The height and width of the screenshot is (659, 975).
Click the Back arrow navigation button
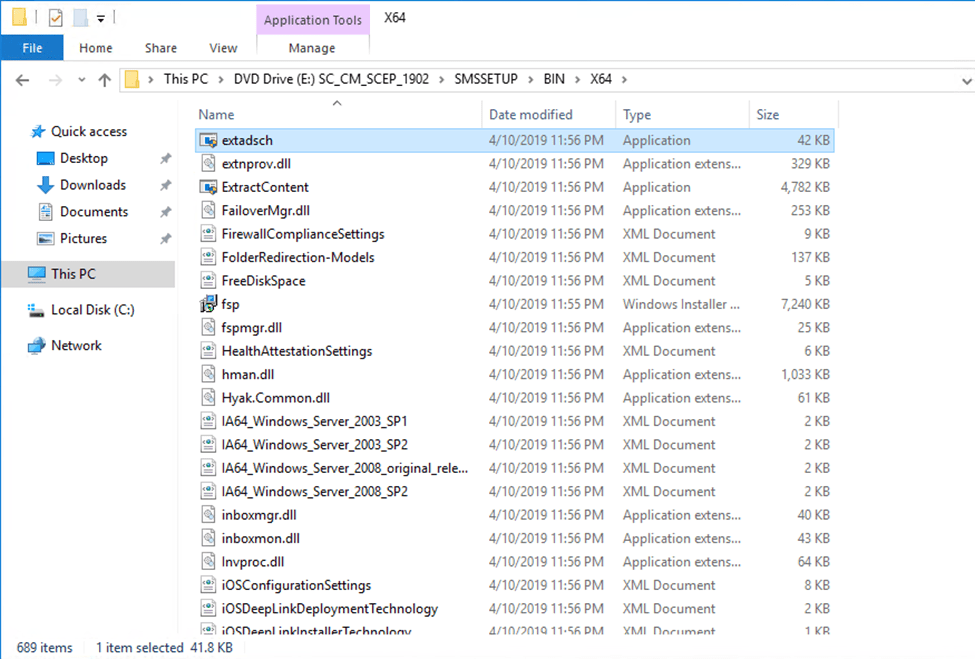[23, 80]
